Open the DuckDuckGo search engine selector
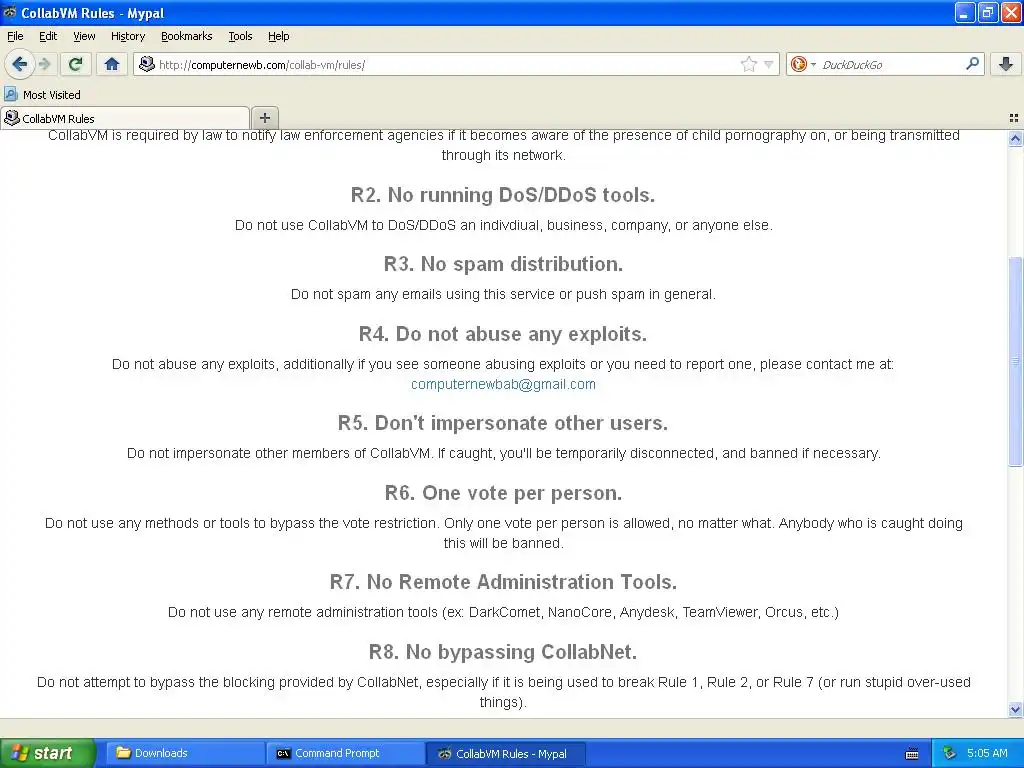 tap(803, 64)
